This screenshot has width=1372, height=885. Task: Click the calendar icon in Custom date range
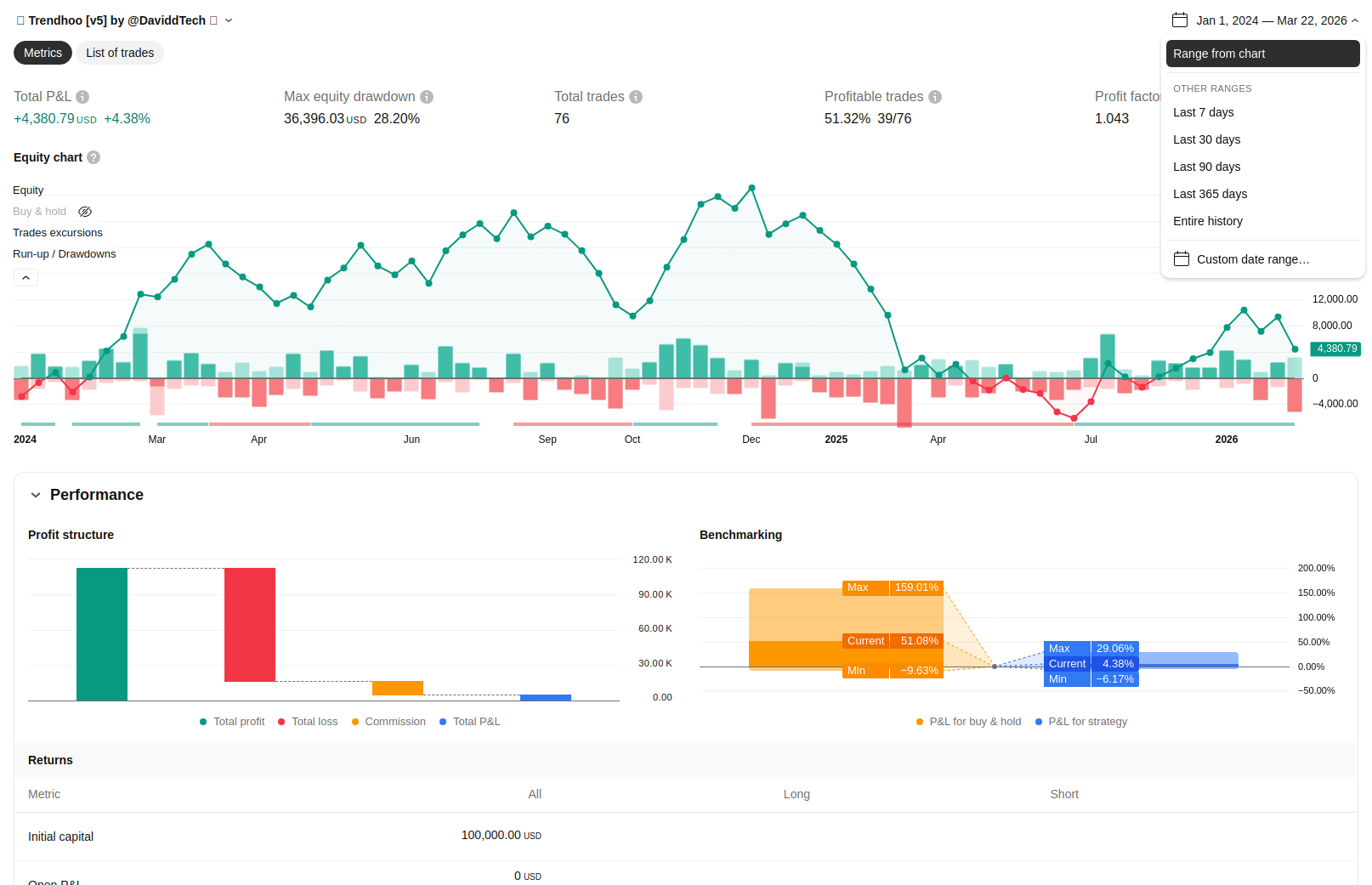[x=1182, y=258]
